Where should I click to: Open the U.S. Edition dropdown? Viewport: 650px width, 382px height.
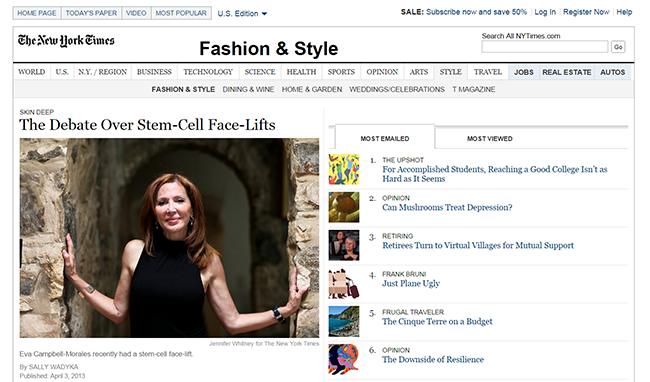point(243,14)
